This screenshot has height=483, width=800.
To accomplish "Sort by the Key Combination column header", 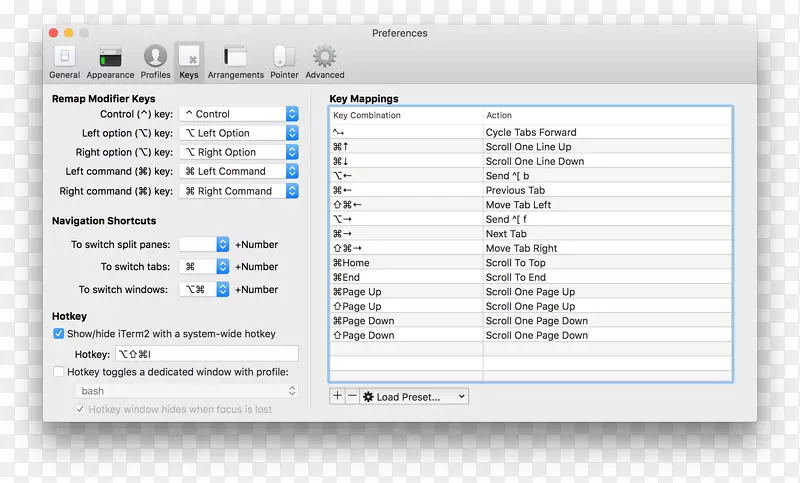I will [406, 116].
